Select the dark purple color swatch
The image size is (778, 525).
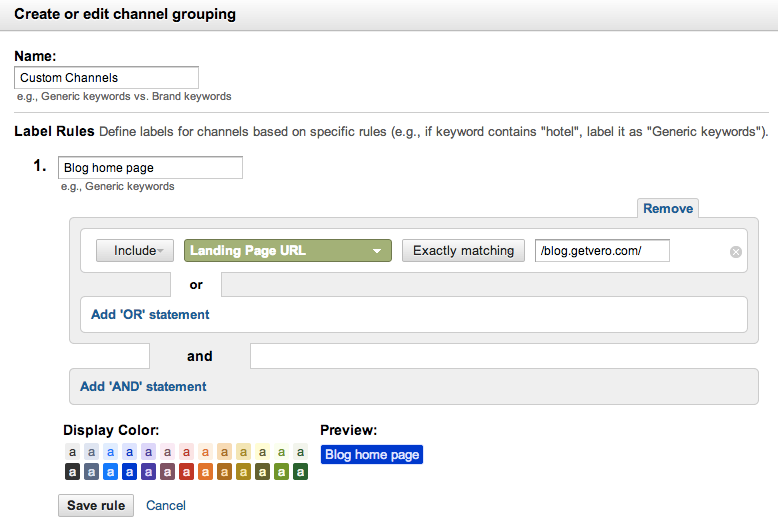148,471
